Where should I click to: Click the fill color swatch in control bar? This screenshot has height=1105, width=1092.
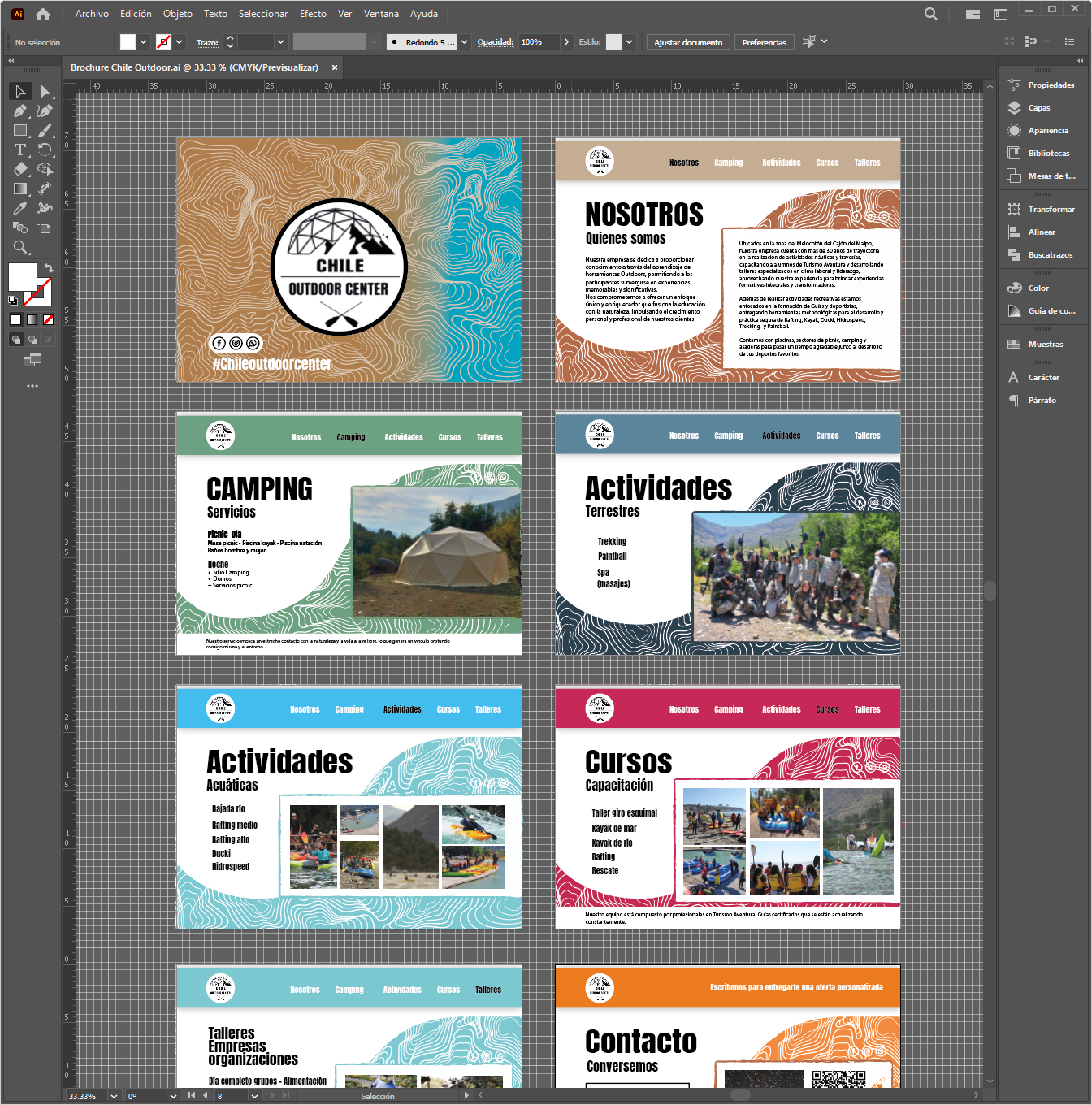[128, 42]
